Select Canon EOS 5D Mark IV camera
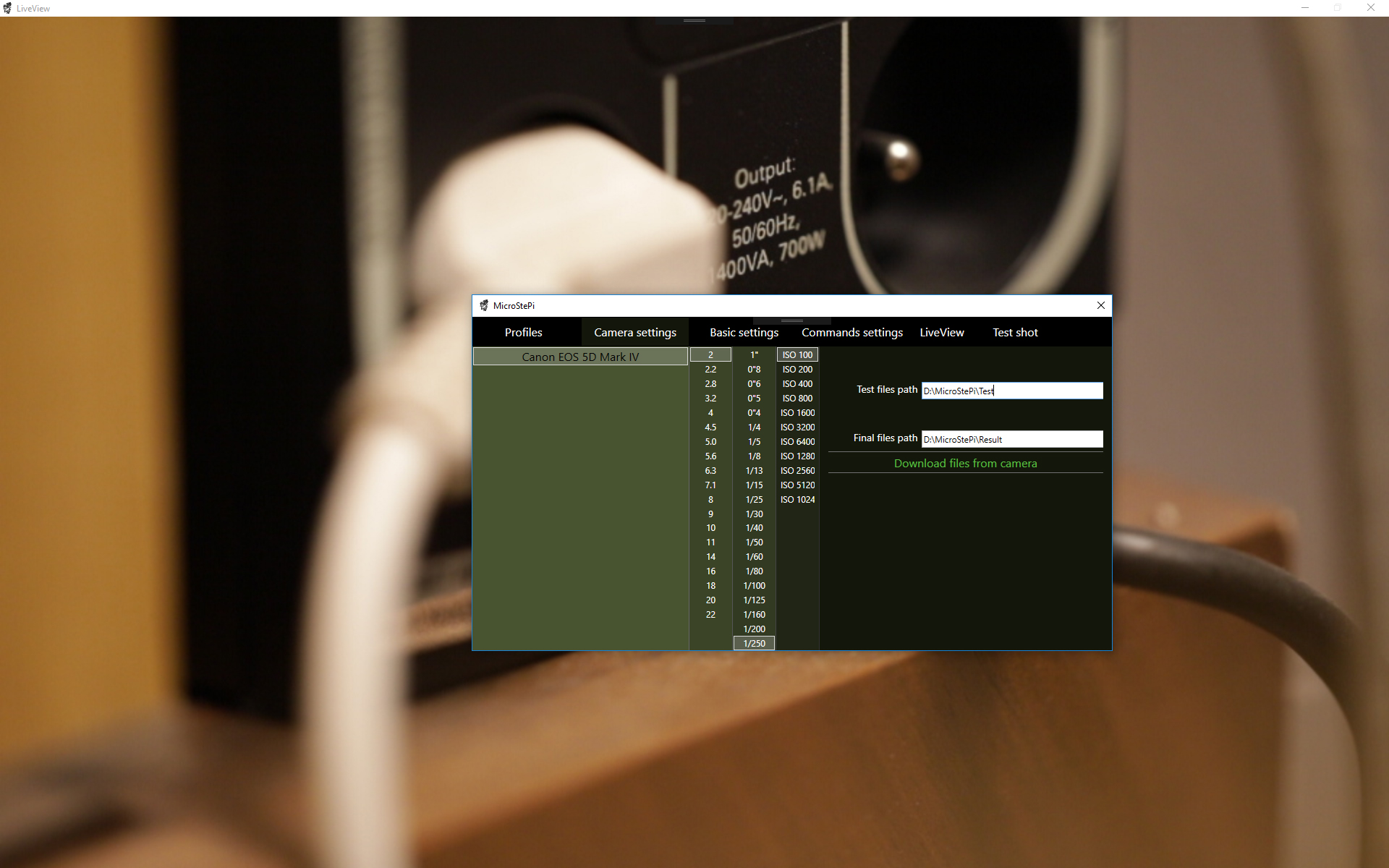Image resolution: width=1389 pixels, height=868 pixels. [580, 357]
